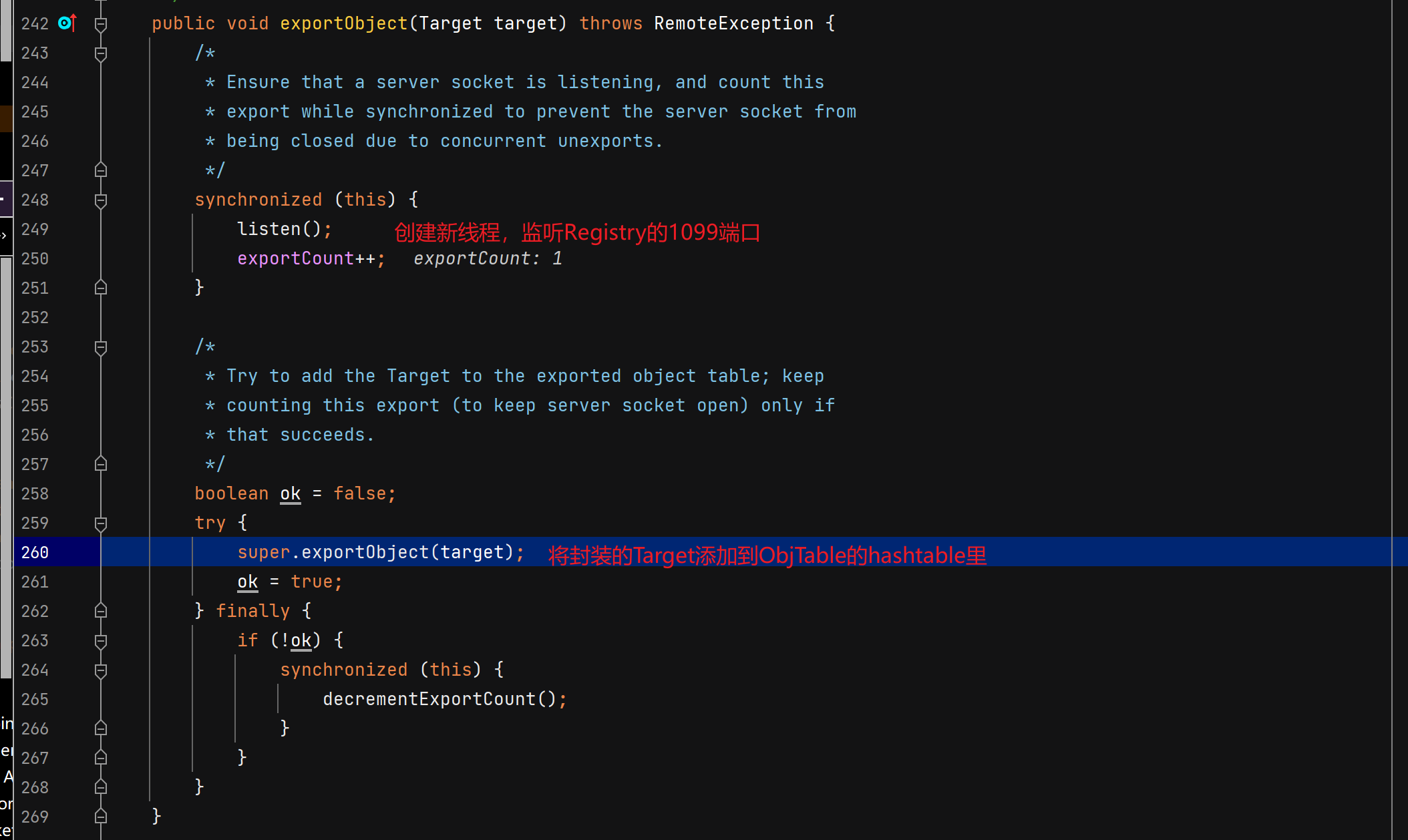Collapse the second block comment at line 253
The width and height of the screenshot is (1408, 840).
[101, 347]
